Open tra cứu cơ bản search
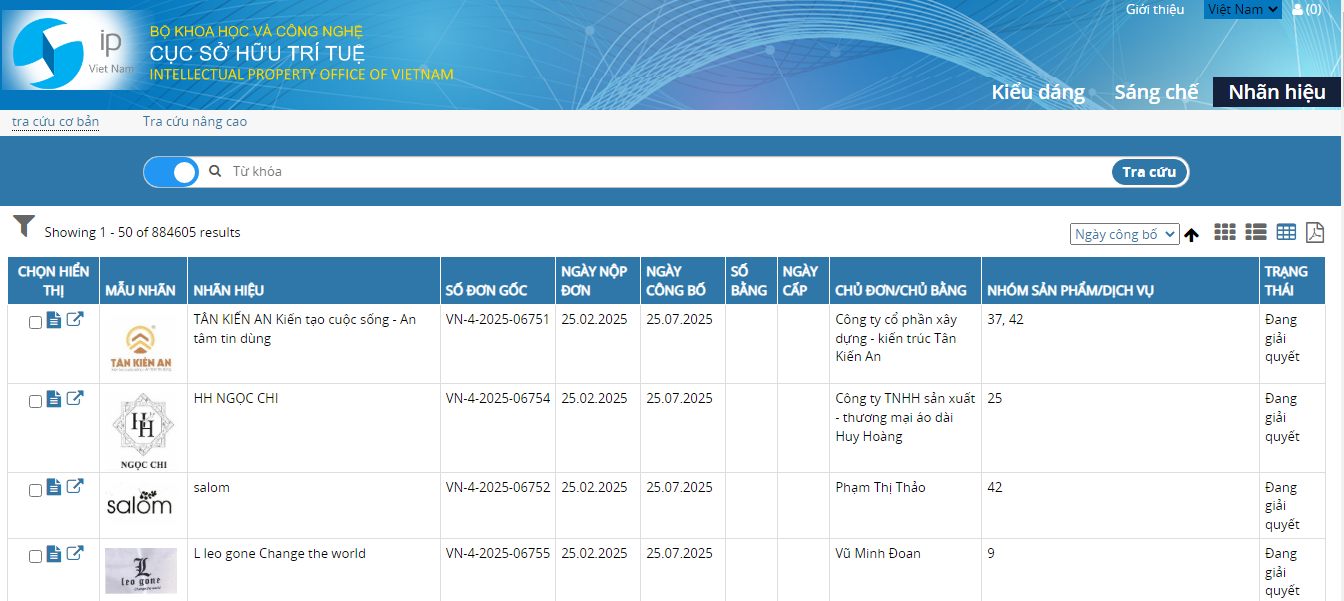The width and height of the screenshot is (1344, 601). [56, 122]
